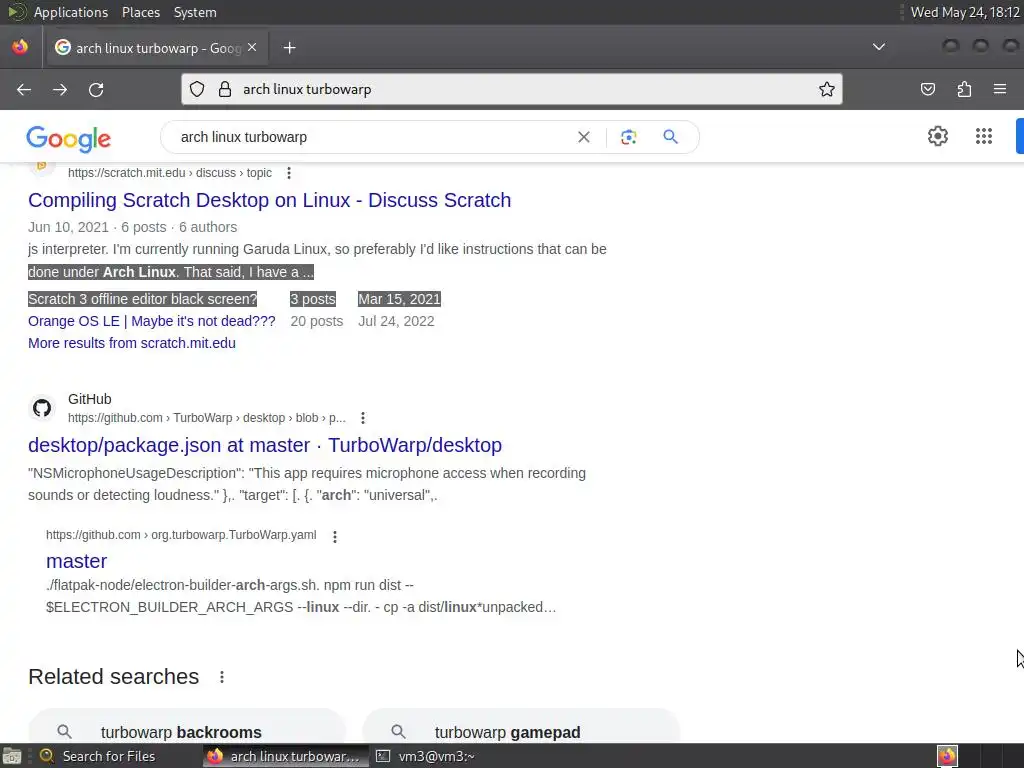Click show desktop icon in bottom panel

(x=12, y=756)
